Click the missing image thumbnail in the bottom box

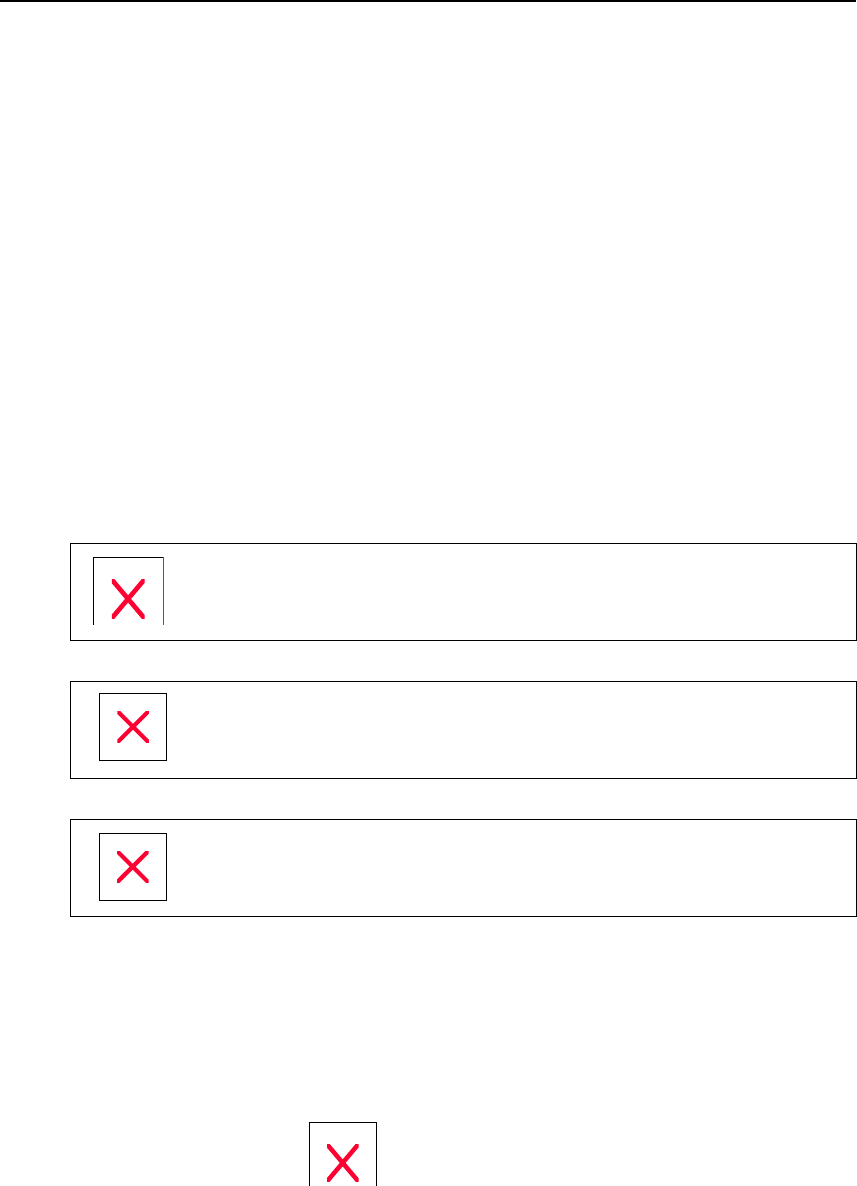(x=133, y=866)
